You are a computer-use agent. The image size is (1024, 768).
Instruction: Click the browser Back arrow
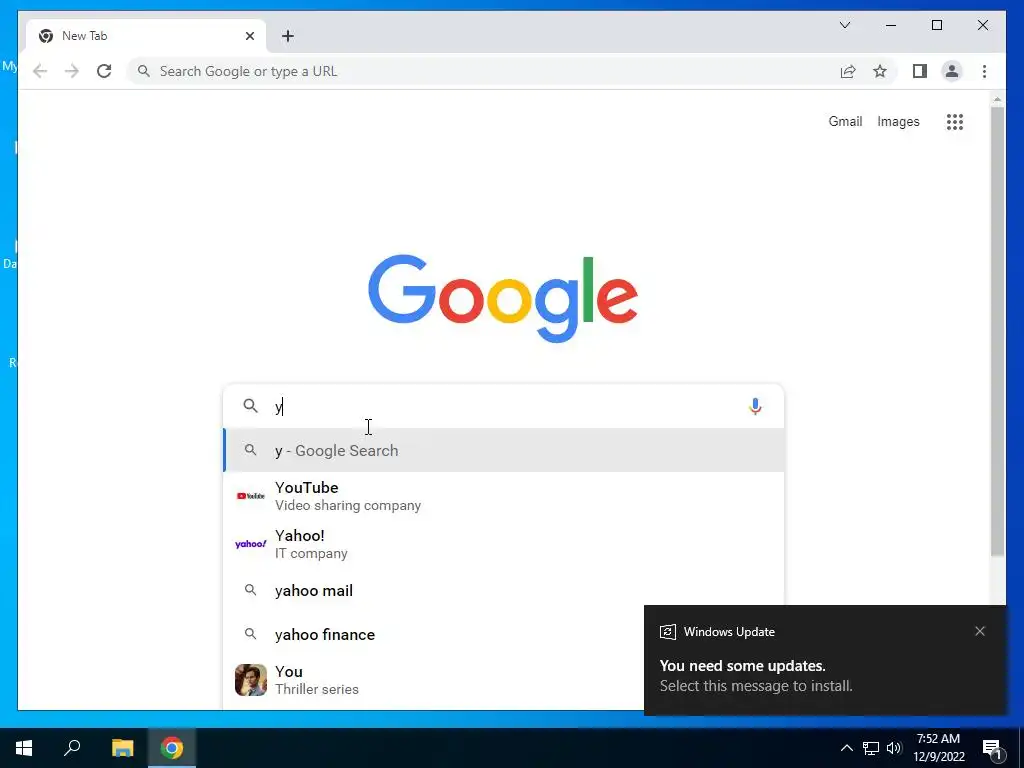click(x=40, y=71)
